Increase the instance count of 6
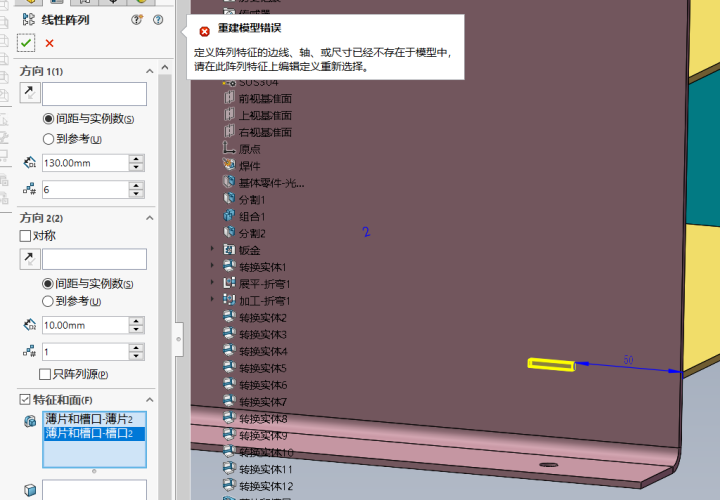This screenshot has width=720, height=500. pyautogui.click(x=136, y=185)
